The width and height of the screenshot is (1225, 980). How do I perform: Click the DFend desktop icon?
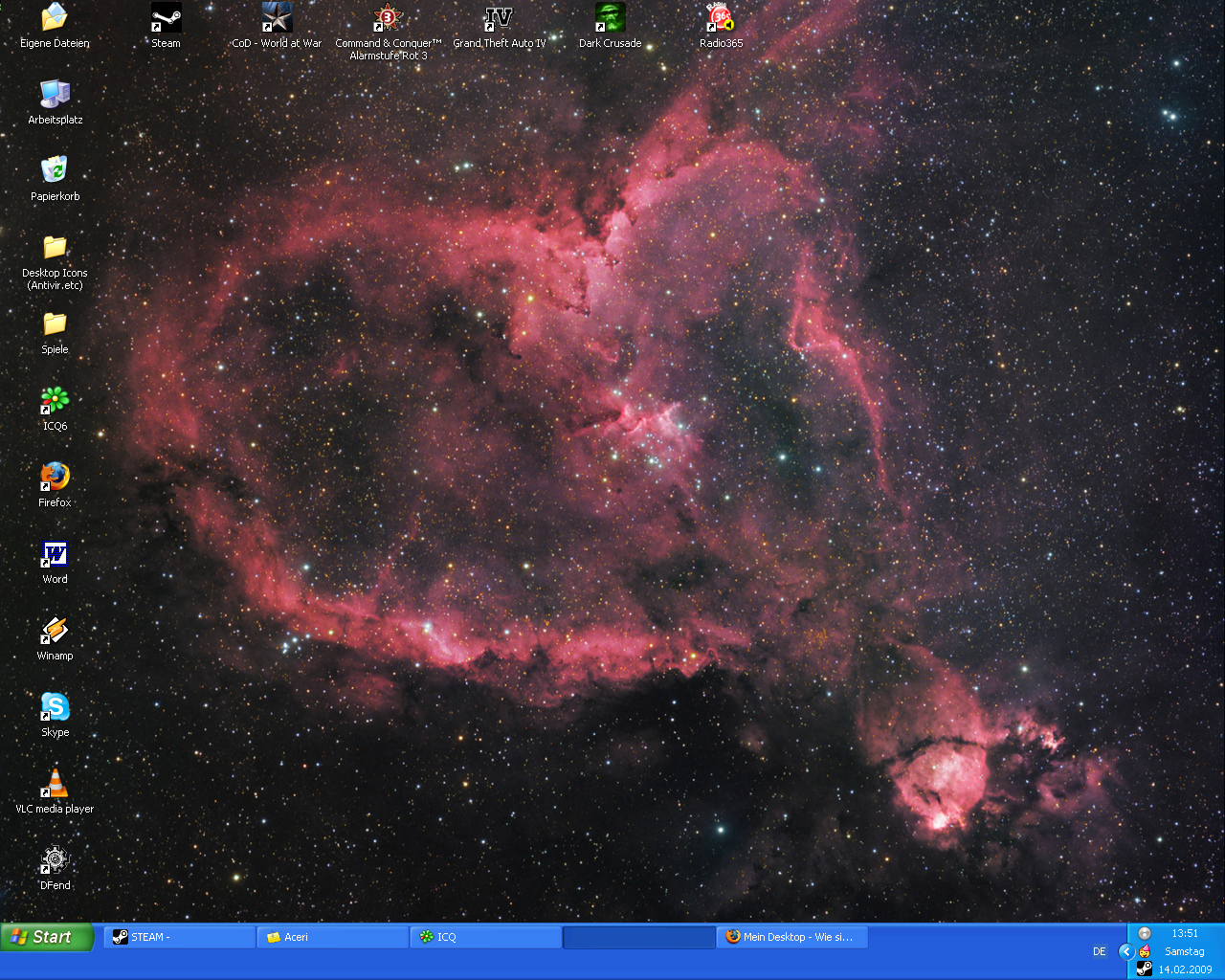(55, 860)
